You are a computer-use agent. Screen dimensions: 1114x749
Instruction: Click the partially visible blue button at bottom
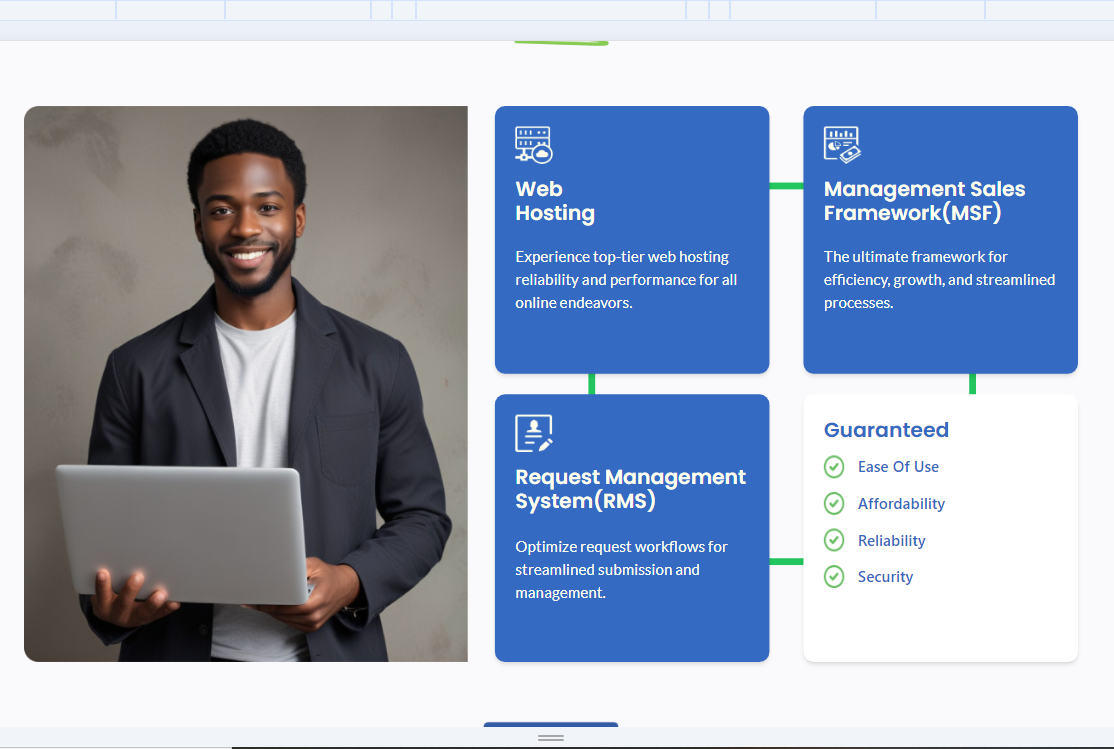tap(551, 725)
